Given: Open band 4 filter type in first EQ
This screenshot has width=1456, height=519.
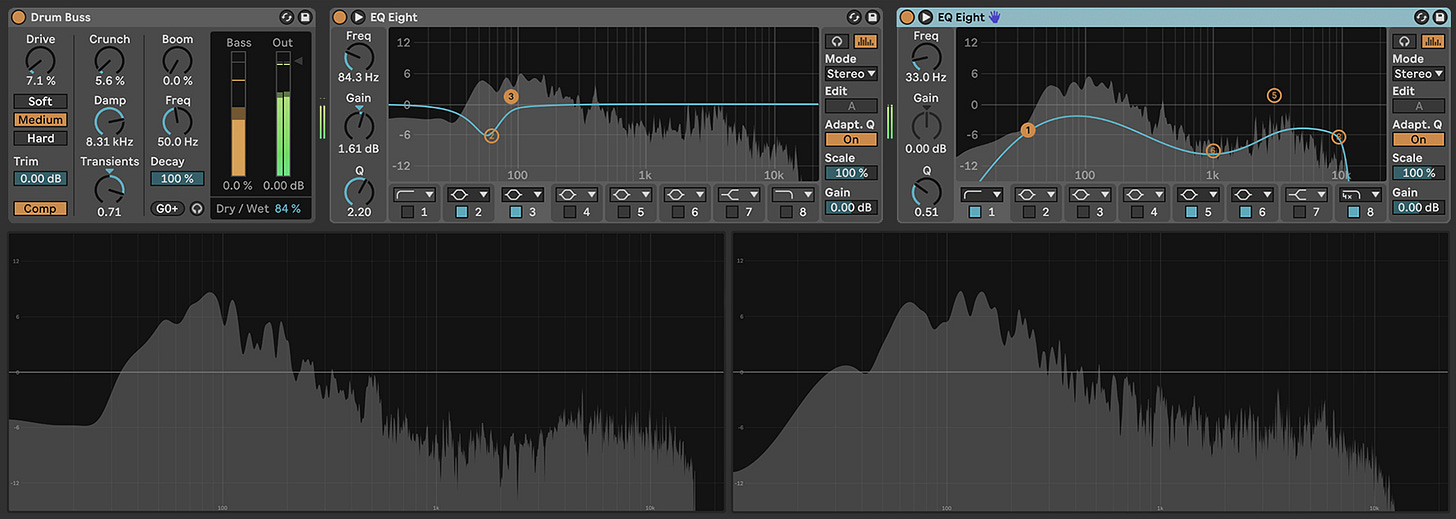Looking at the screenshot, I should [x=576, y=194].
